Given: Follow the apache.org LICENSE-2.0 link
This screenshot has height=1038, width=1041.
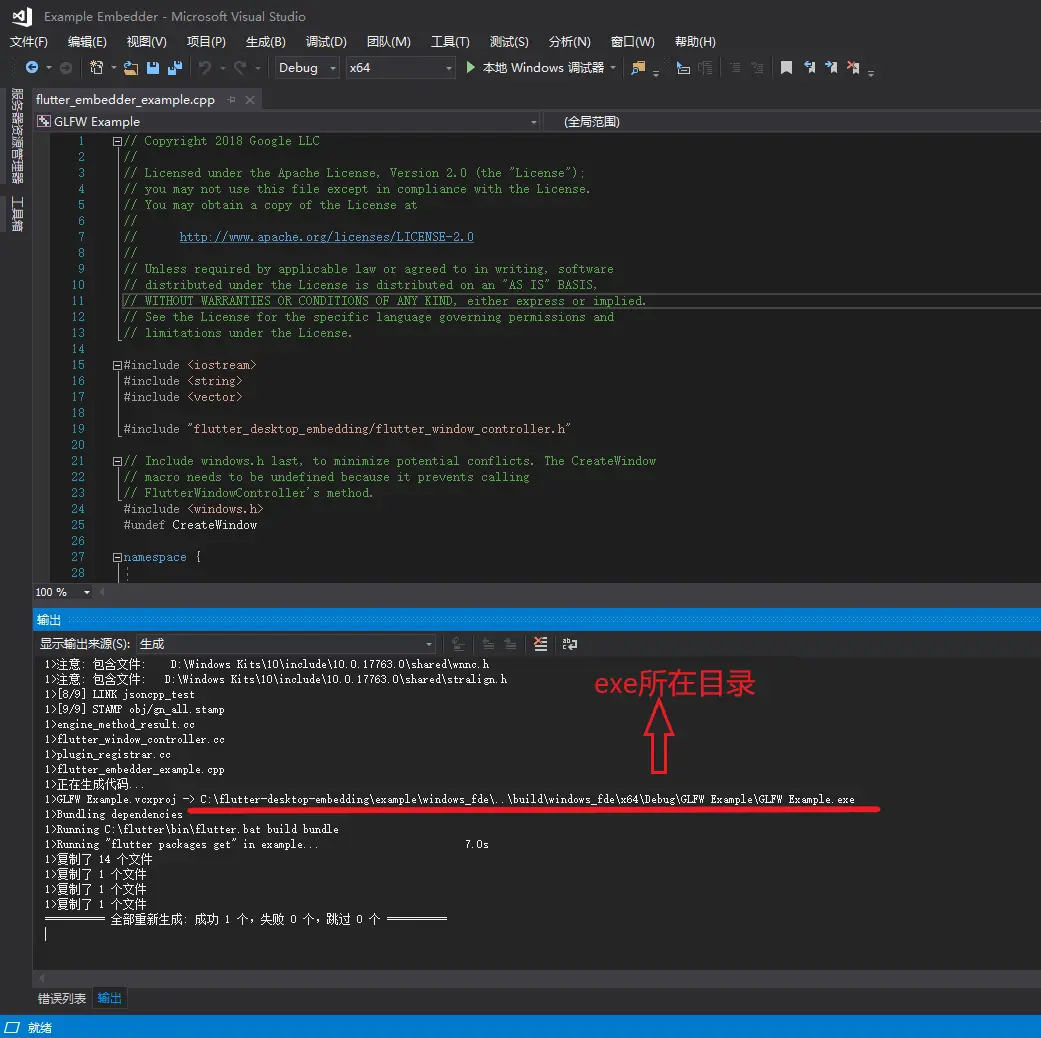Looking at the screenshot, I should point(327,237).
